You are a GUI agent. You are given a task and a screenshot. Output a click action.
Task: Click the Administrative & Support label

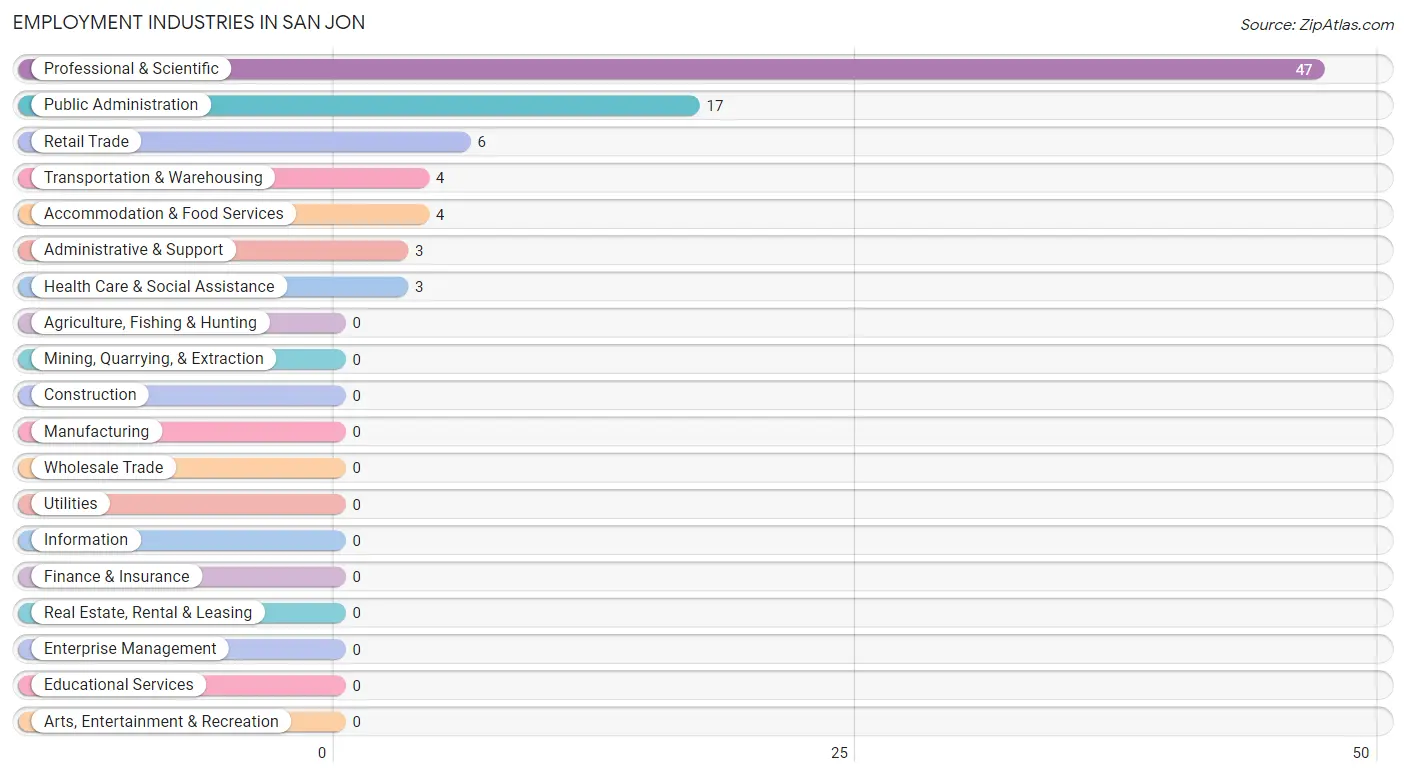(x=133, y=250)
